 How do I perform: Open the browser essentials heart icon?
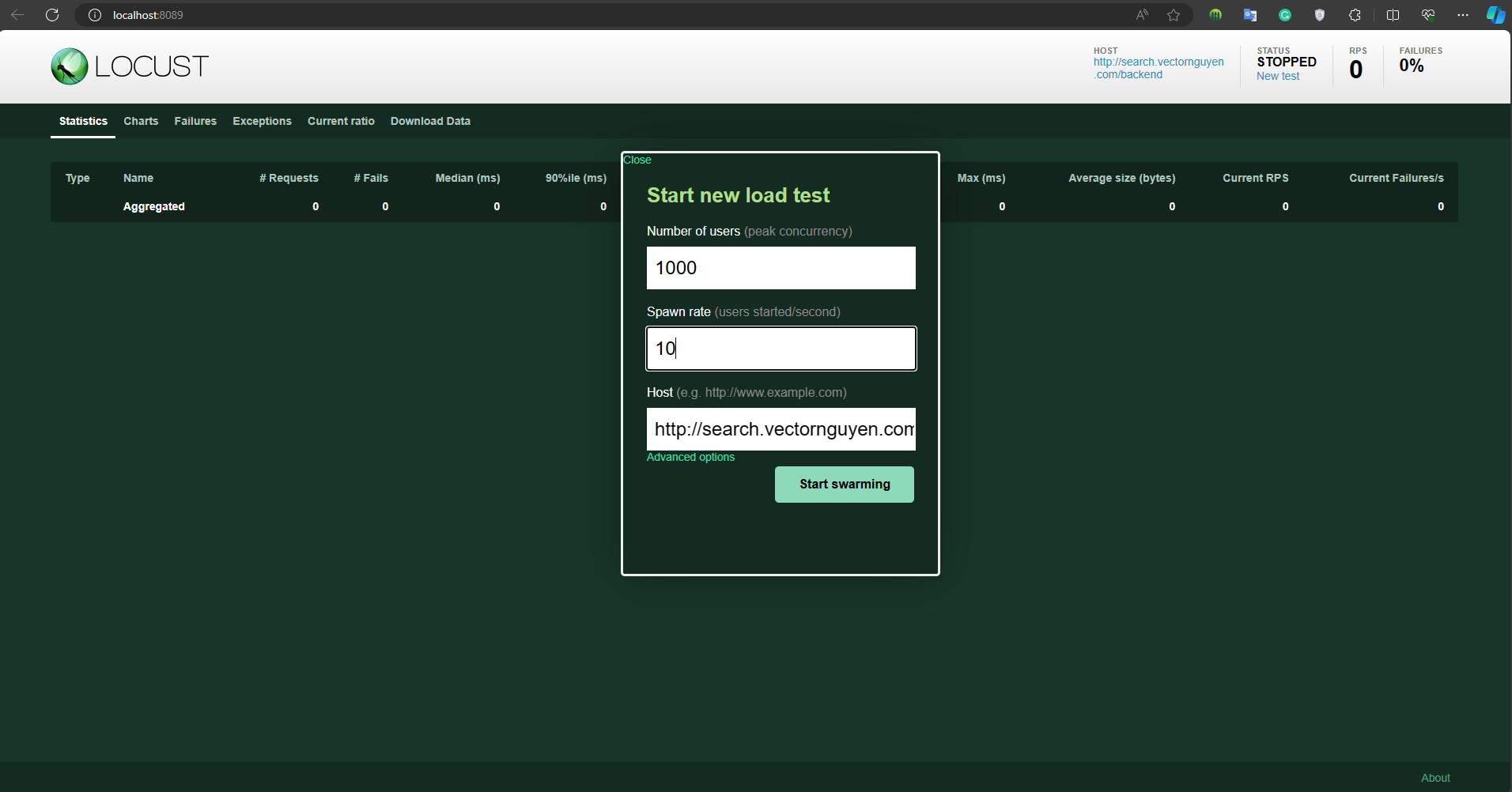pyautogui.click(x=1428, y=15)
